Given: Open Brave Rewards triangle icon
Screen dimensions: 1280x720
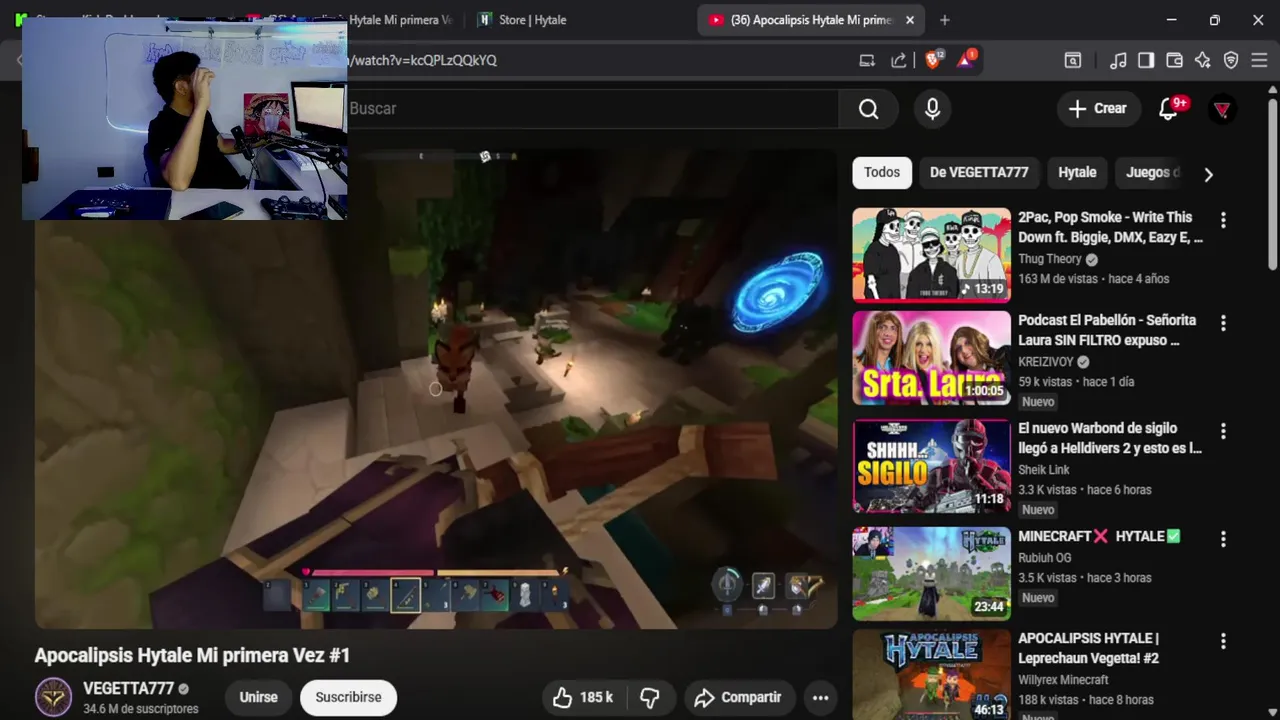Looking at the screenshot, I should (x=965, y=60).
